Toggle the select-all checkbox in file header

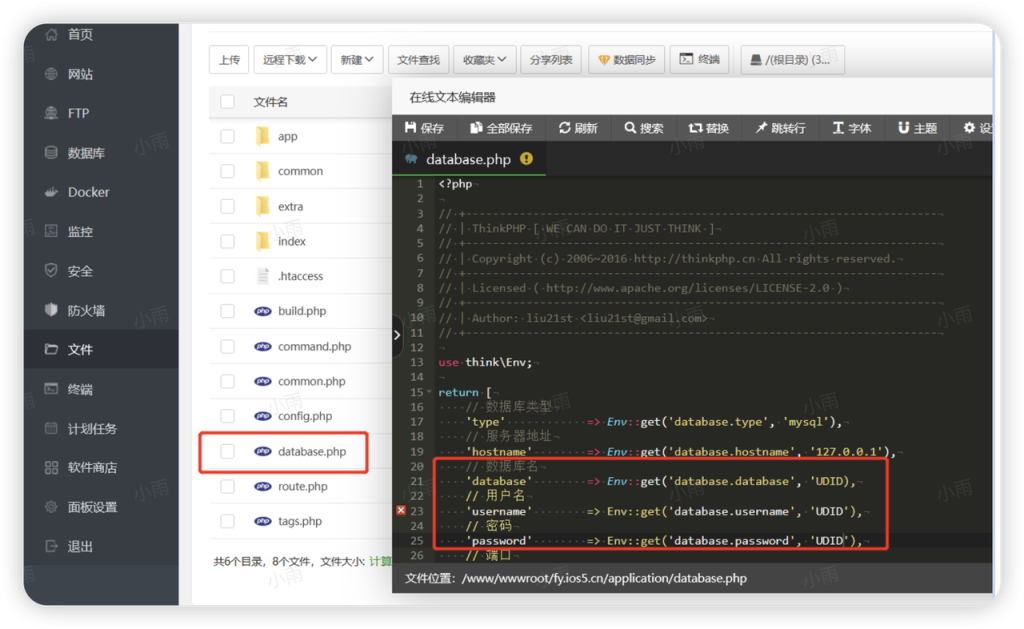pyautogui.click(x=227, y=101)
